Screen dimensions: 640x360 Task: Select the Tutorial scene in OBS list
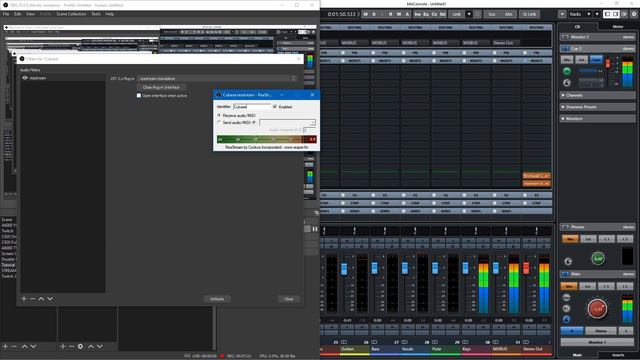click(x=8, y=265)
